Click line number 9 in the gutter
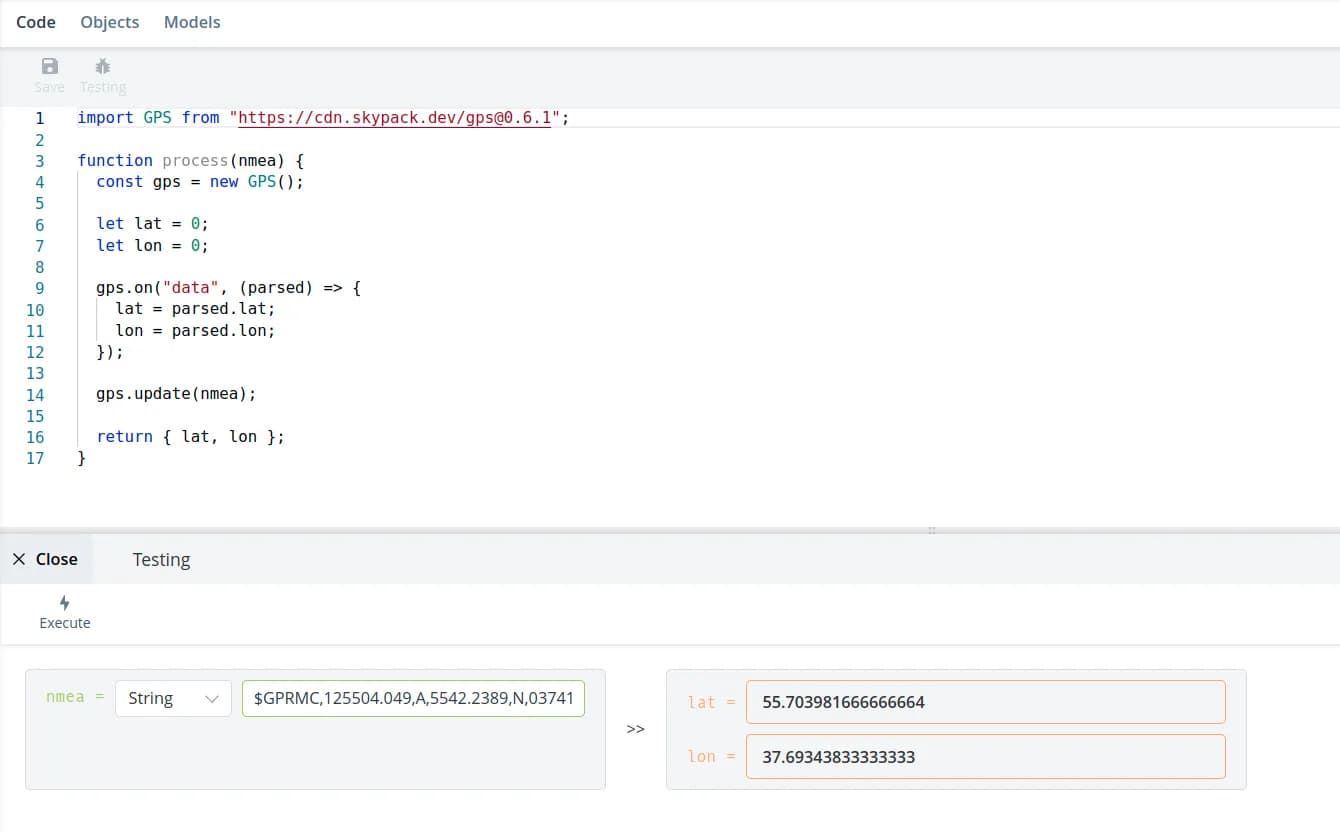The width and height of the screenshot is (1340, 832). pos(39,288)
